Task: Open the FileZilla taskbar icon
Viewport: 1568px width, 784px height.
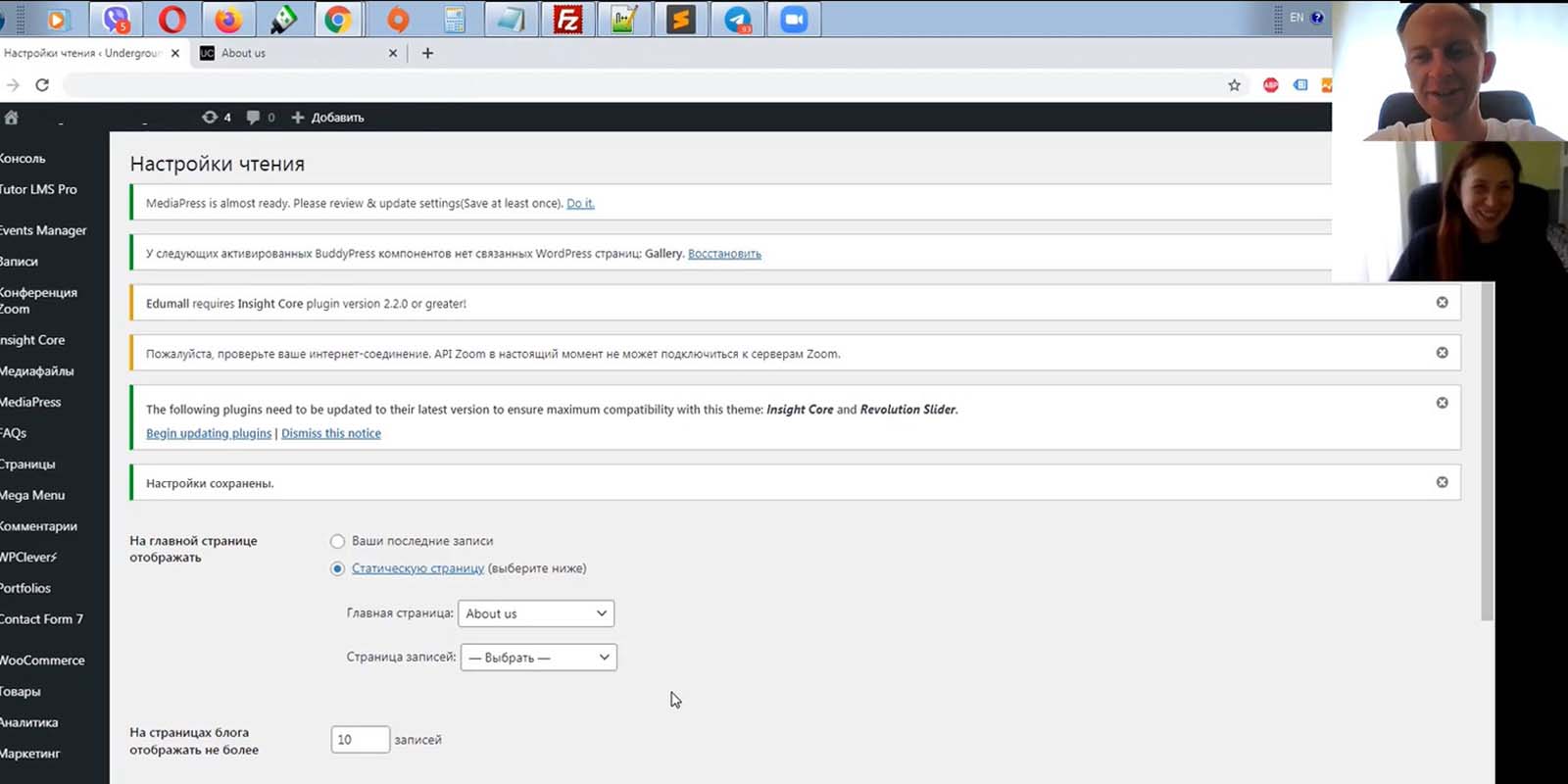Action: tap(567, 19)
